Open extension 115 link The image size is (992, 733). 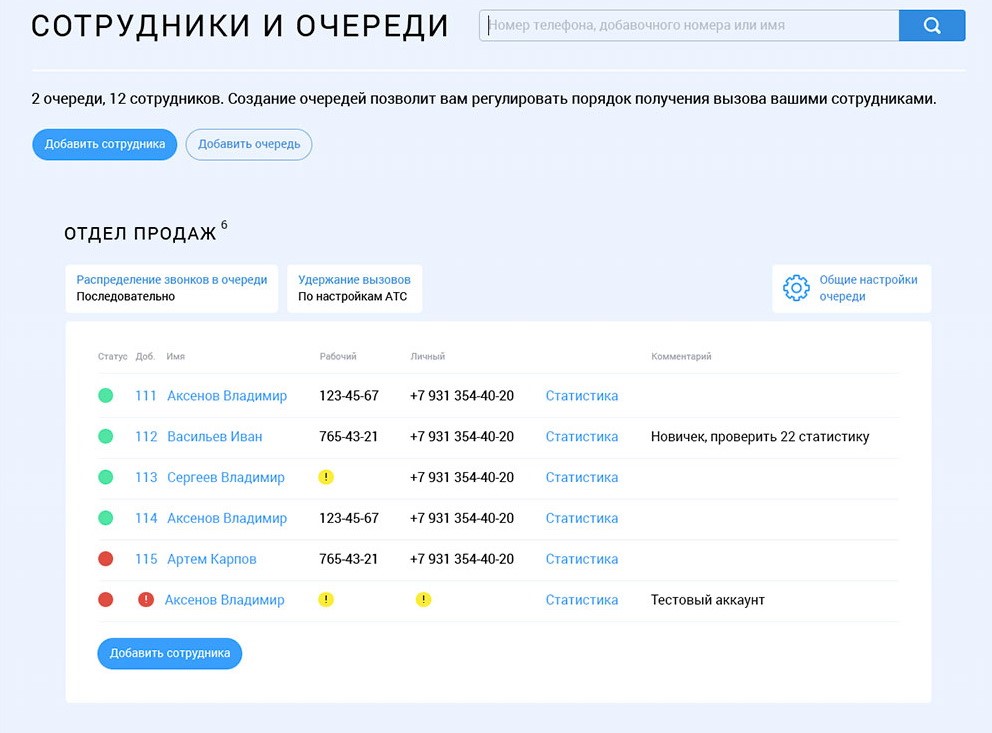(146, 559)
